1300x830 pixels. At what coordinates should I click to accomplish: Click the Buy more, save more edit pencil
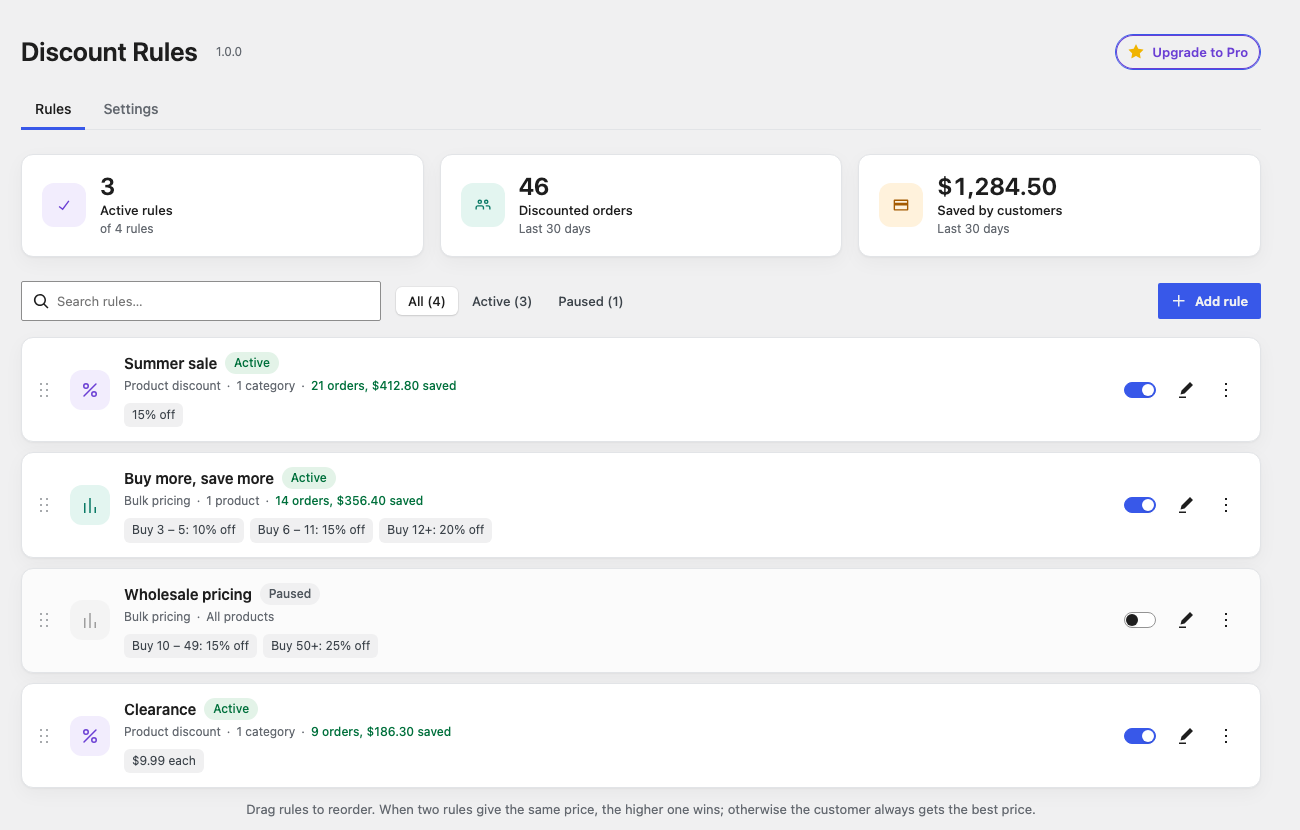pos(1186,505)
